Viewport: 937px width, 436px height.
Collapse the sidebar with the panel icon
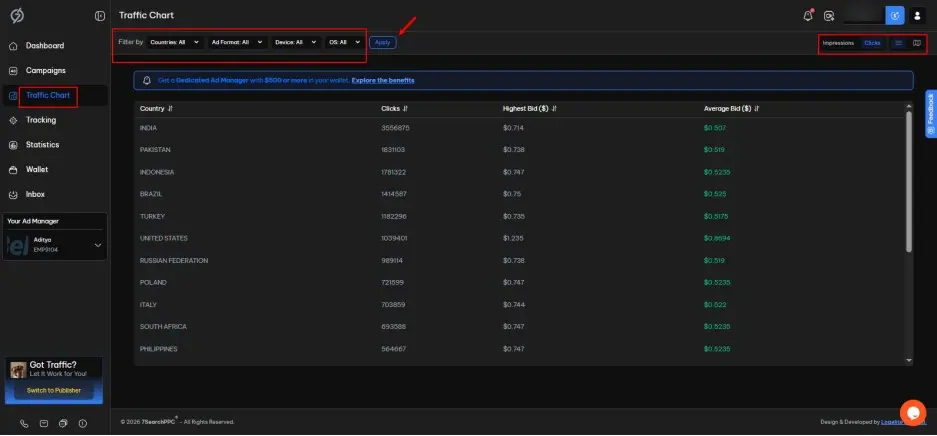tap(100, 16)
